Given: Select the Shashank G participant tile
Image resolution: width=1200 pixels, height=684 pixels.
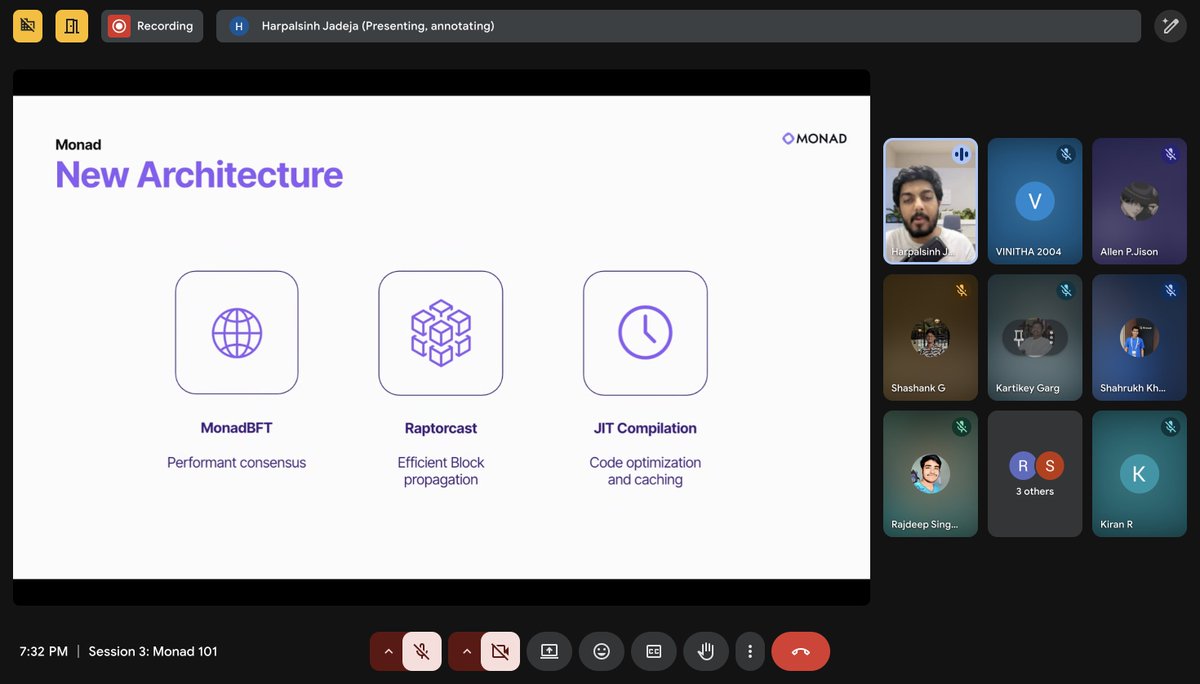Looking at the screenshot, I should (x=930, y=338).
